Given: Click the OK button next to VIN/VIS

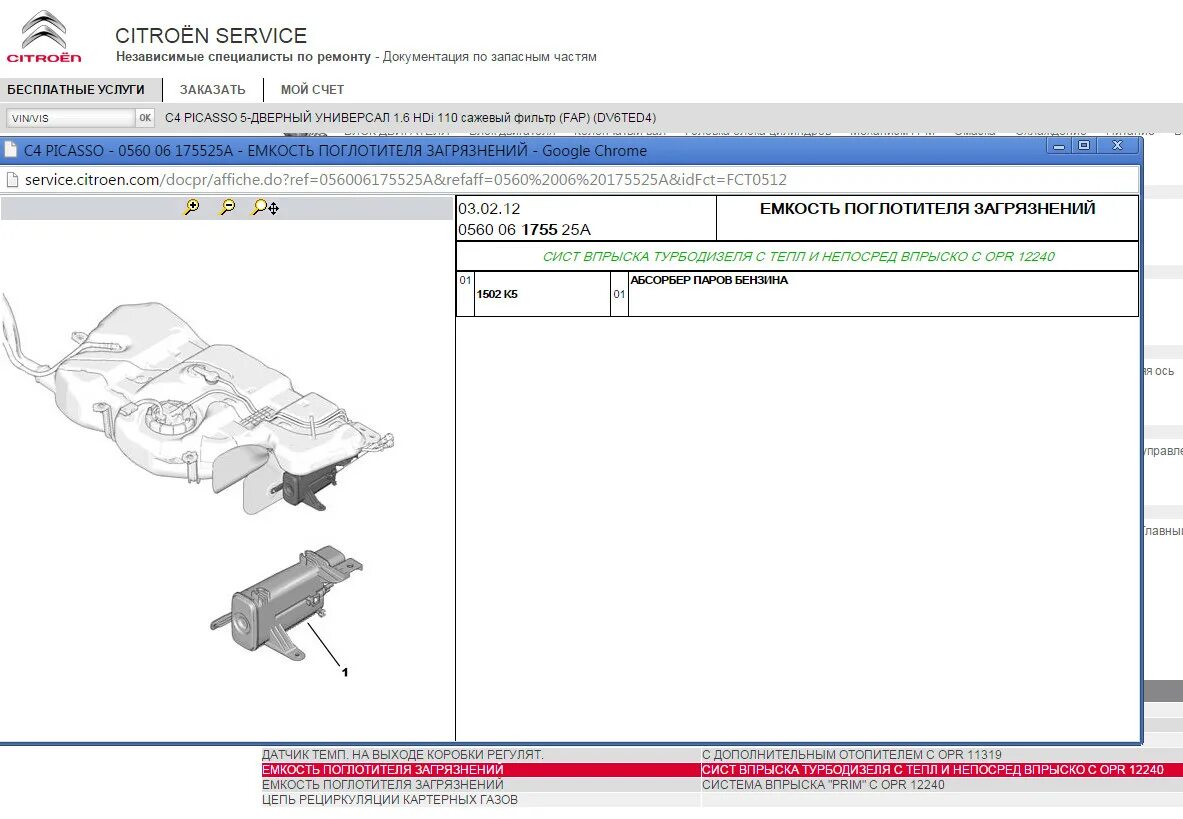Looking at the screenshot, I should [145, 118].
